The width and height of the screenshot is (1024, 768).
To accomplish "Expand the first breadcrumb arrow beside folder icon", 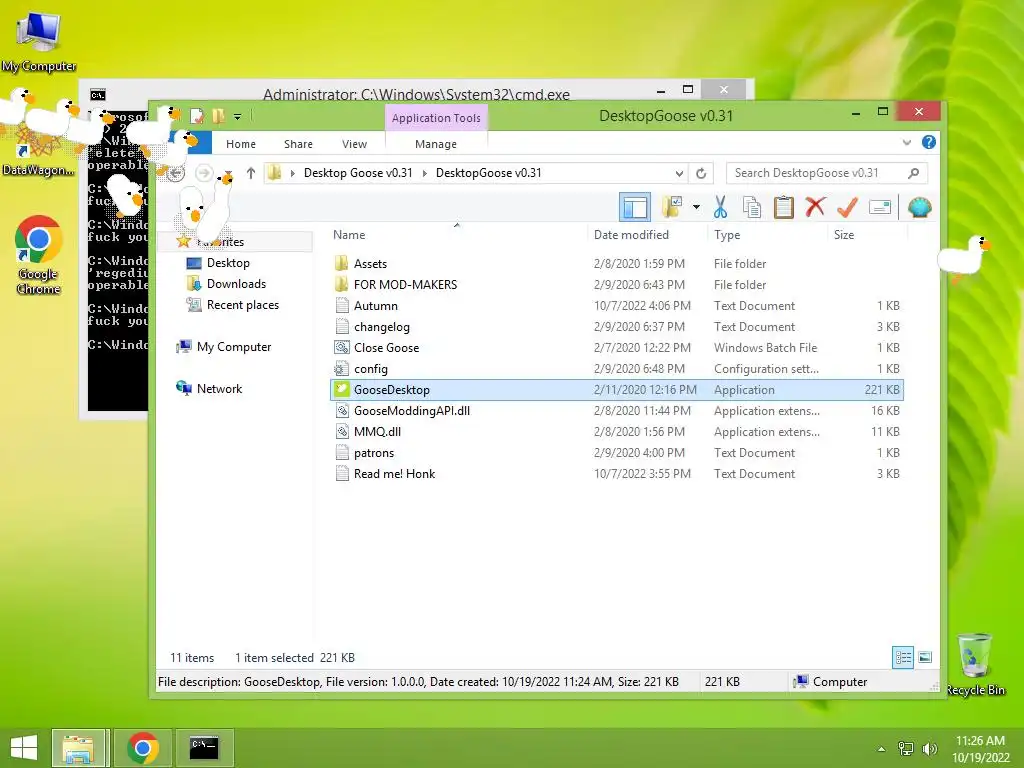I will 293,173.
